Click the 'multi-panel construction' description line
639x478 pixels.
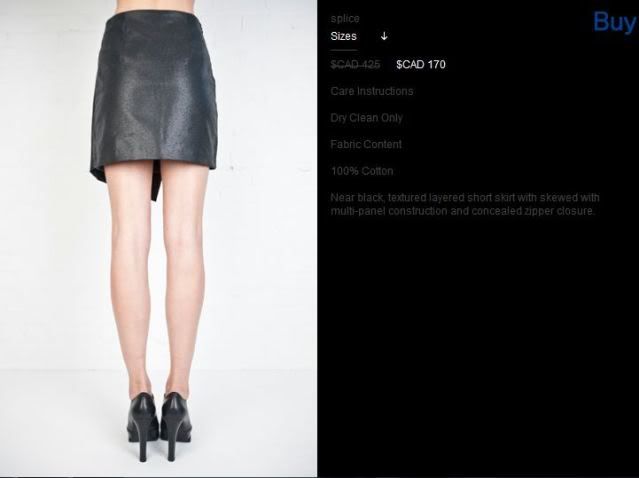(x=463, y=211)
